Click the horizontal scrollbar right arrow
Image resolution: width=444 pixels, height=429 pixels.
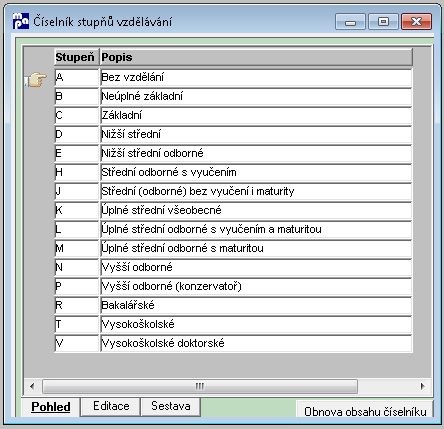(x=423, y=386)
